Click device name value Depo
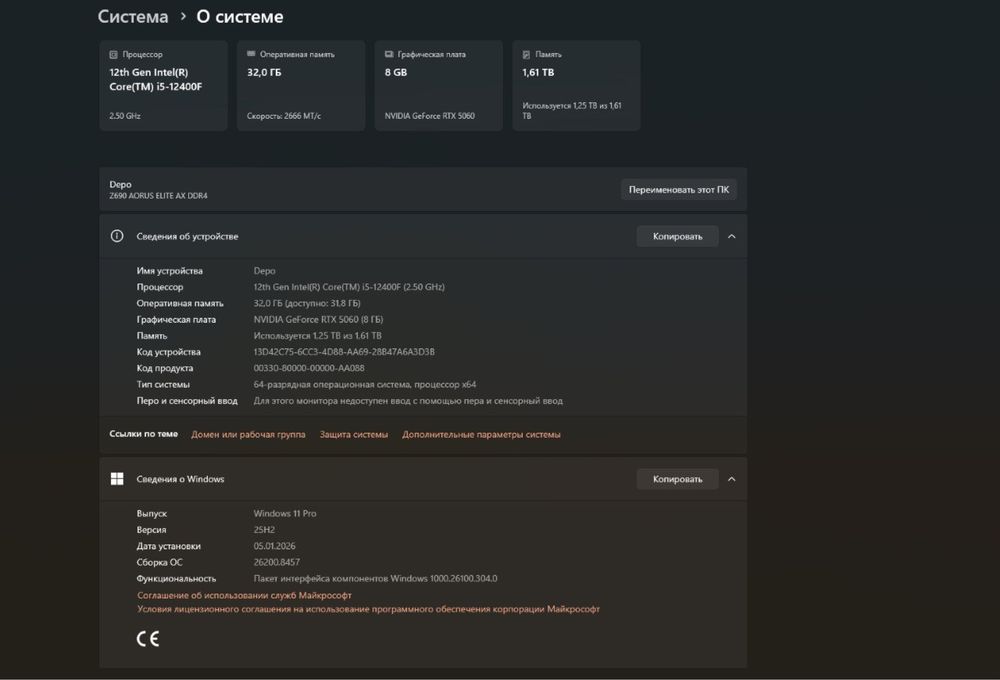The width and height of the screenshot is (1000, 680). pyautogui.click(x=265, y=271)
